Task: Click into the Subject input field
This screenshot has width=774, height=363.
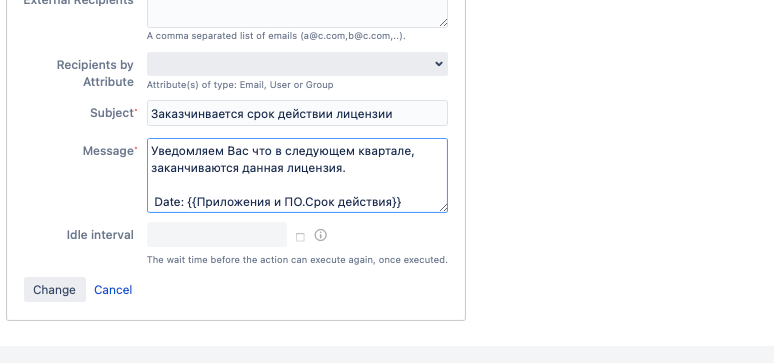Action: (x=297, y=113)
